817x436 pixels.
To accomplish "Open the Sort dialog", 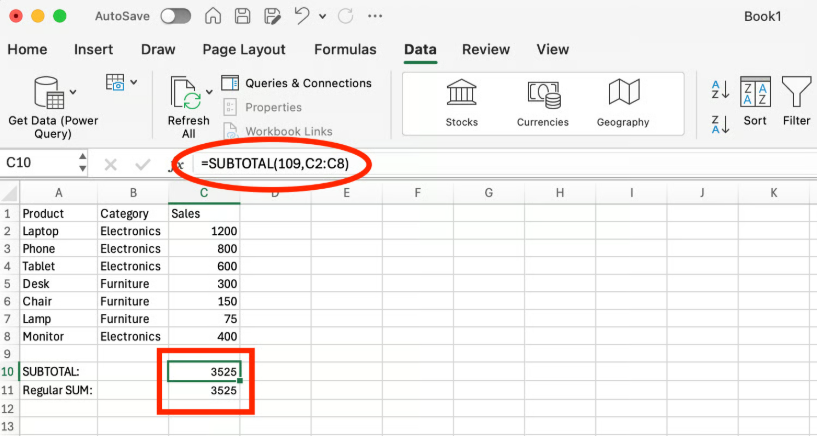I will 755,102.
